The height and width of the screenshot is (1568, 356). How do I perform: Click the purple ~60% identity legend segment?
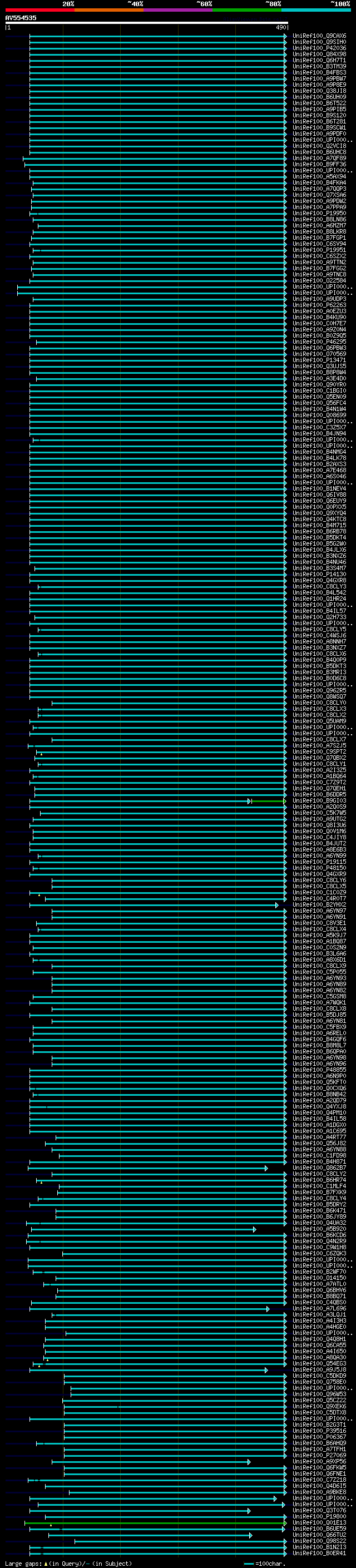177,10
